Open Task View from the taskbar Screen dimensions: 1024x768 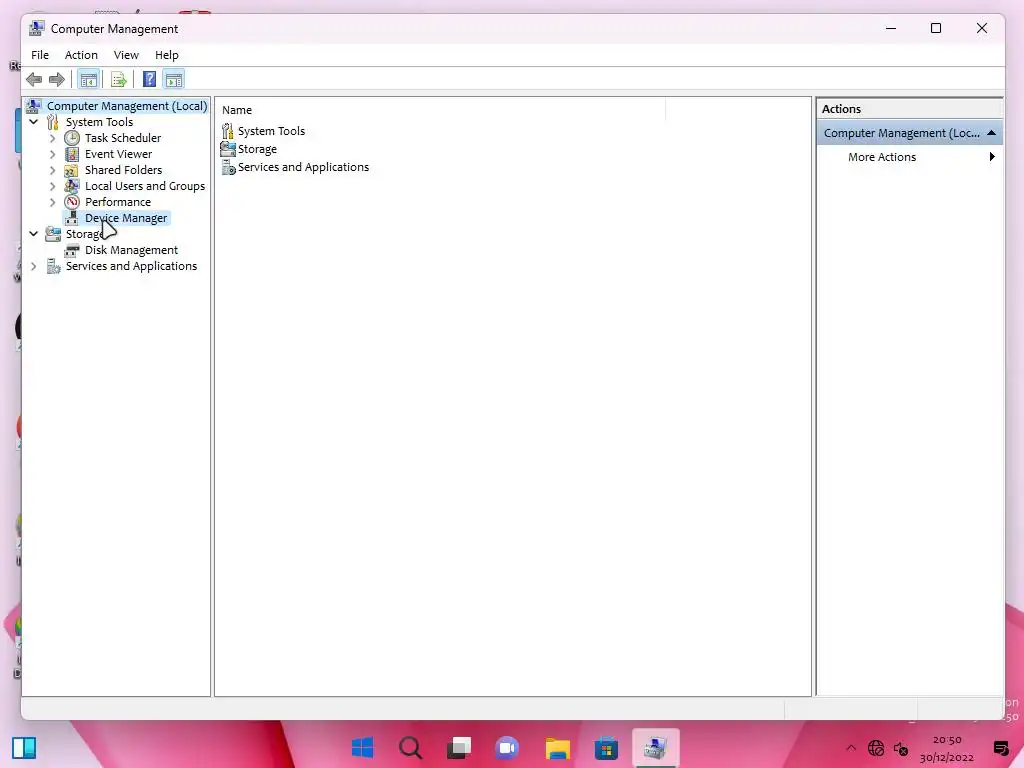[459, 748]
